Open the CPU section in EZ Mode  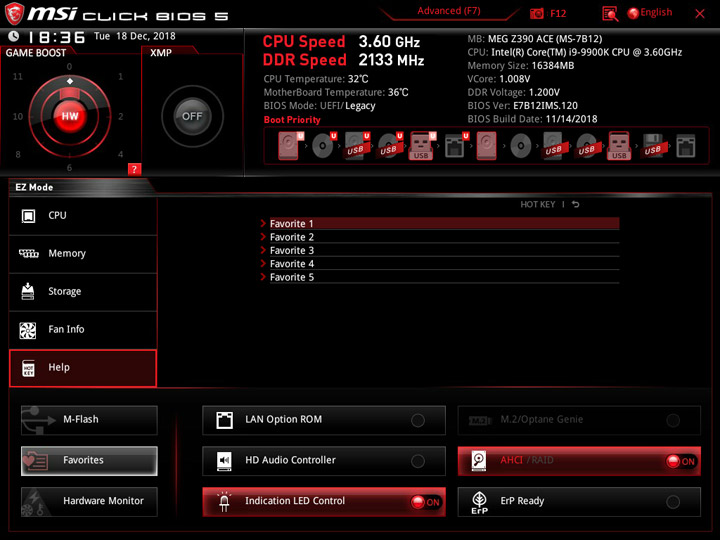pyautogui.click(x=83, y=216)
